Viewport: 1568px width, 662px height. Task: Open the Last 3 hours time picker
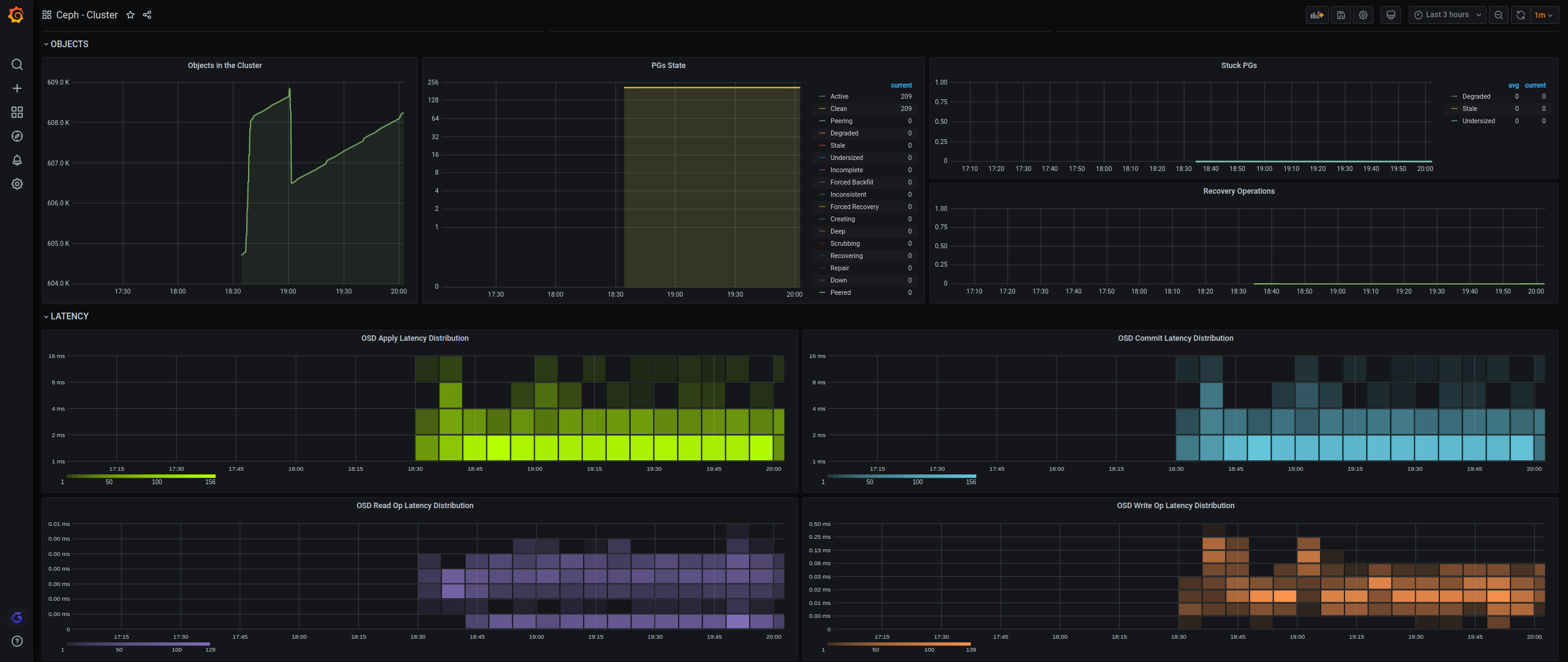[x=1447, y=15]
